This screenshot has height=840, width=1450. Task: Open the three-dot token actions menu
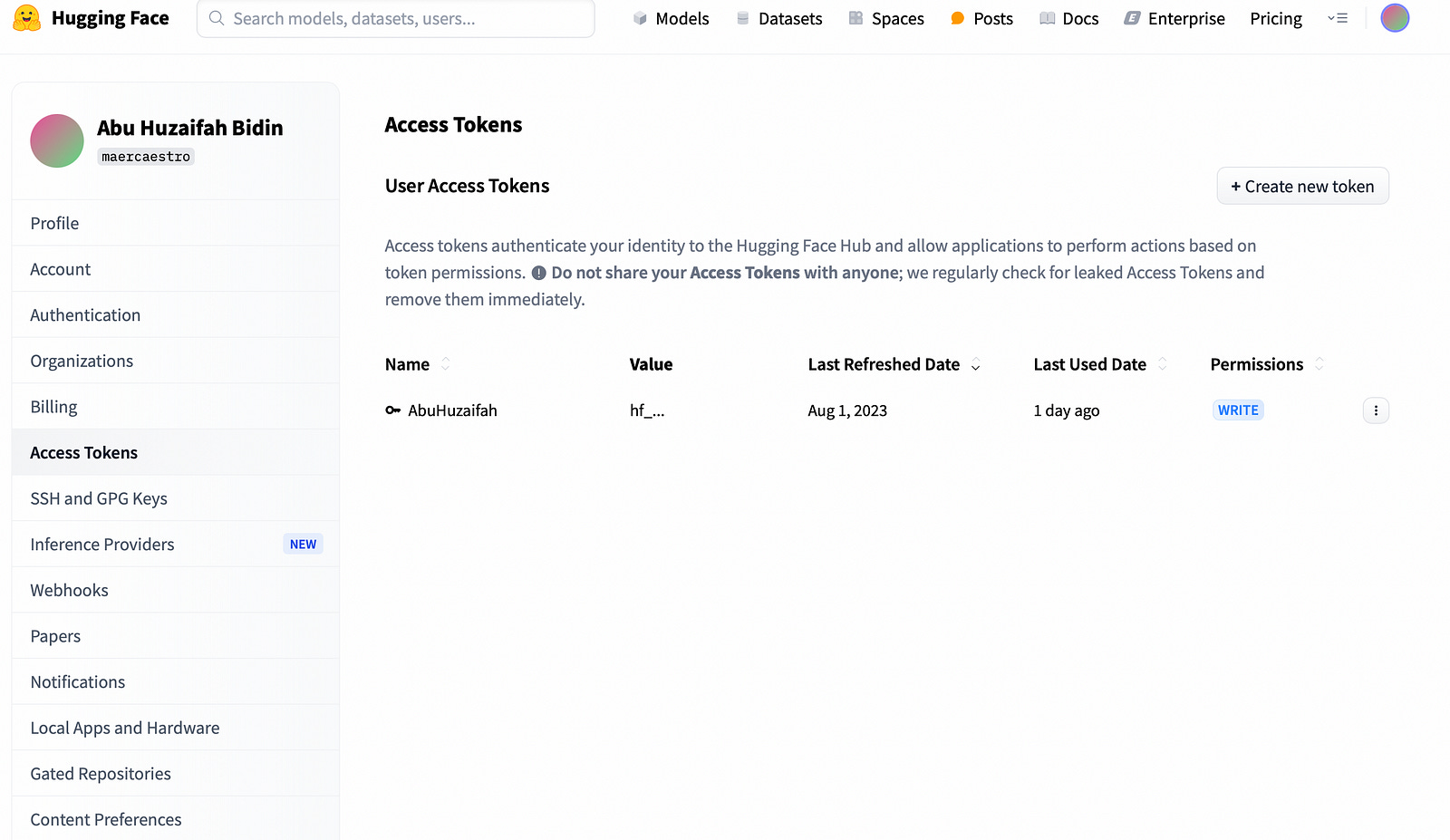pos(1376,410)
